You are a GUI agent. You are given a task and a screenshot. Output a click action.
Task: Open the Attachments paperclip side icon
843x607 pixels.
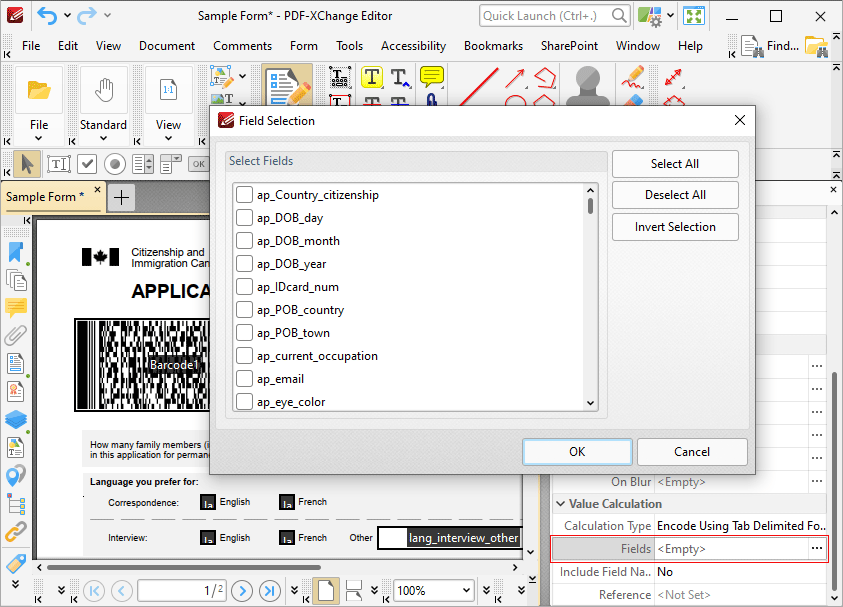point(16,335)
